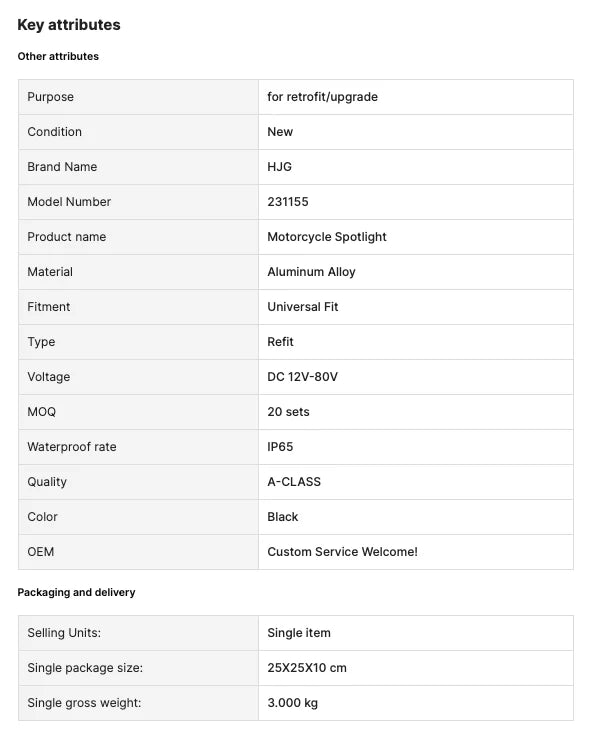Click the IP65 waterproof rate value
The height and width of the screenshot is (734, 601).
[281, 447]
